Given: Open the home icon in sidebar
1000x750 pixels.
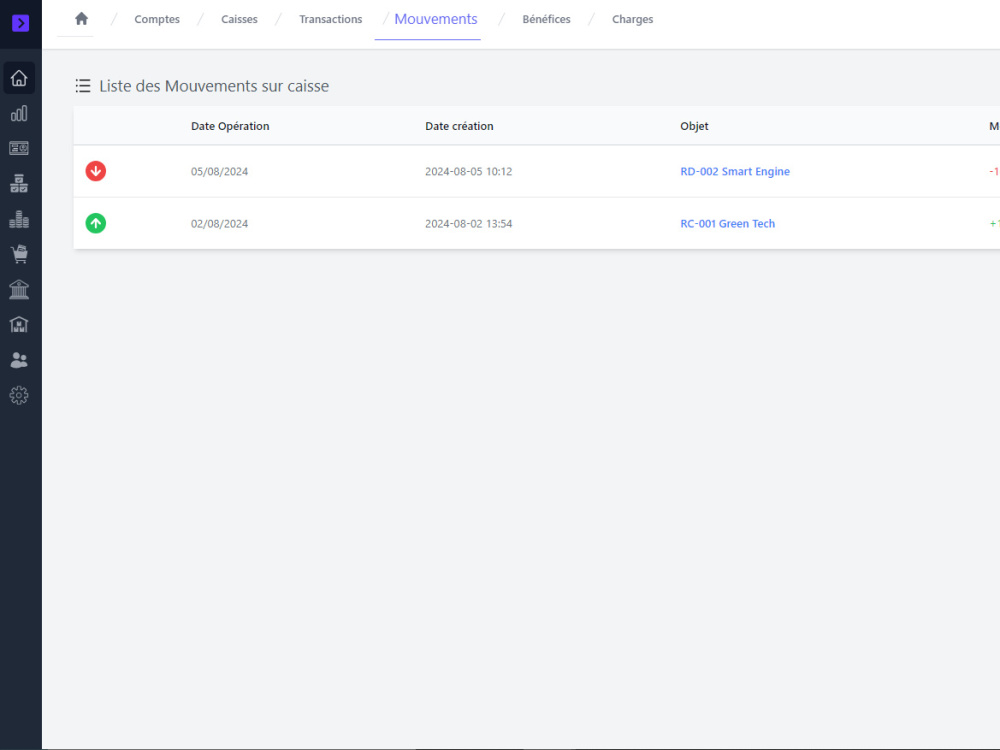Looking at the screenshot, I should tap(19, 78).
